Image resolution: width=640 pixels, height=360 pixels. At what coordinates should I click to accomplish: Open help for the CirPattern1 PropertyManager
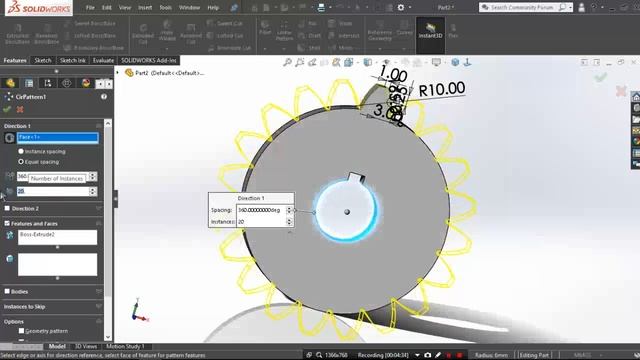point(104,97)
